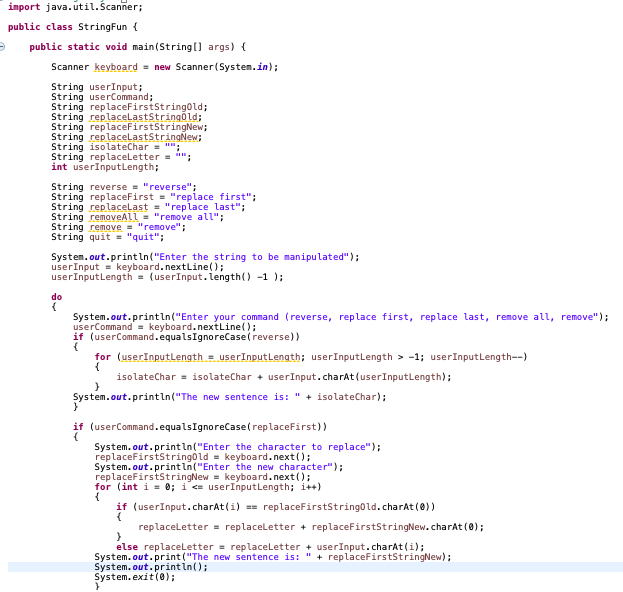Click the underlined "keyboard" variable in Scanner declaration
Viewport: 623px width, 592px height.
(116, 67)
